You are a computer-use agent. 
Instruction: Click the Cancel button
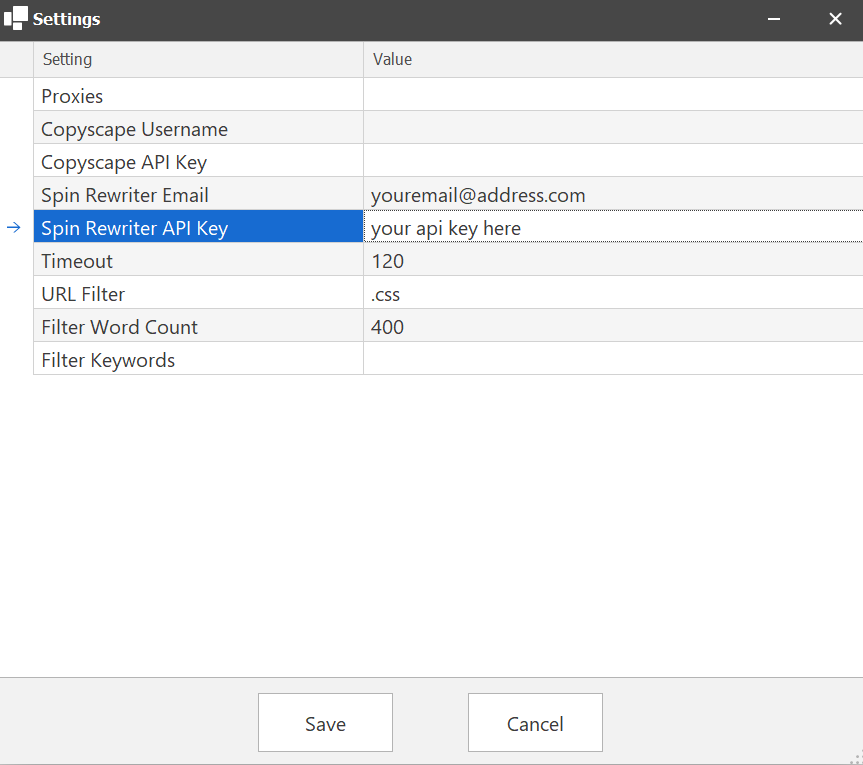click(535, 723)
